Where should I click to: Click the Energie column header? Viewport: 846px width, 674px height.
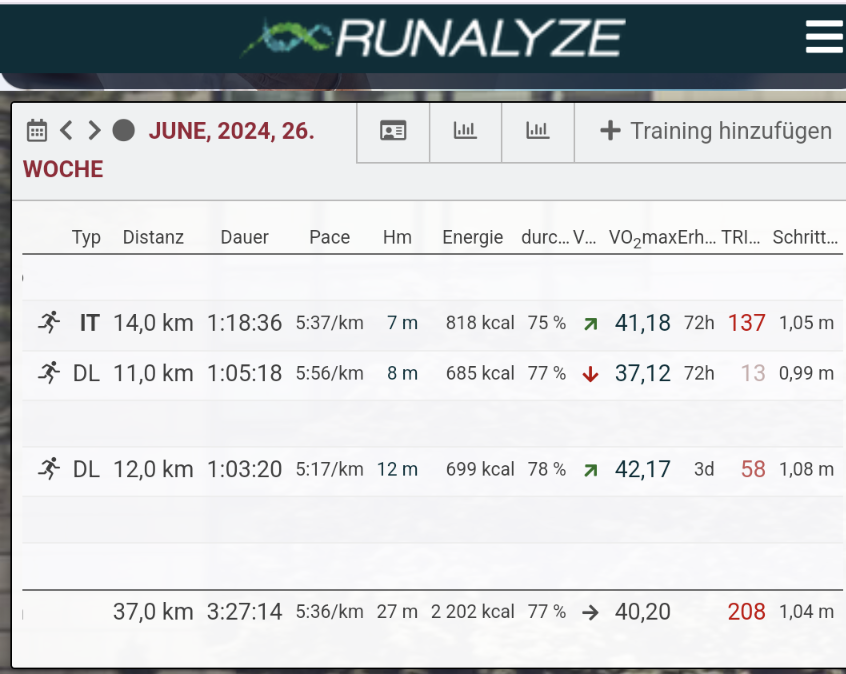point(472,237)
